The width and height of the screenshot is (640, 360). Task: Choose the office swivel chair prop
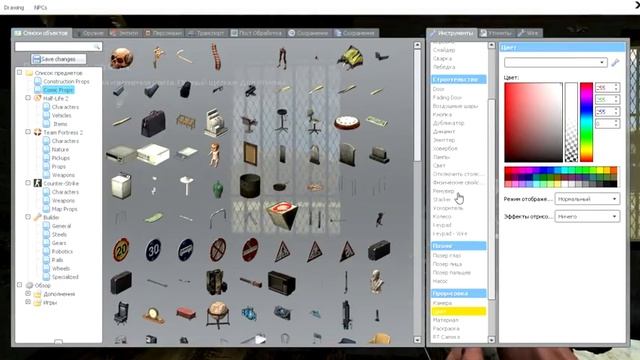point(313,122)
